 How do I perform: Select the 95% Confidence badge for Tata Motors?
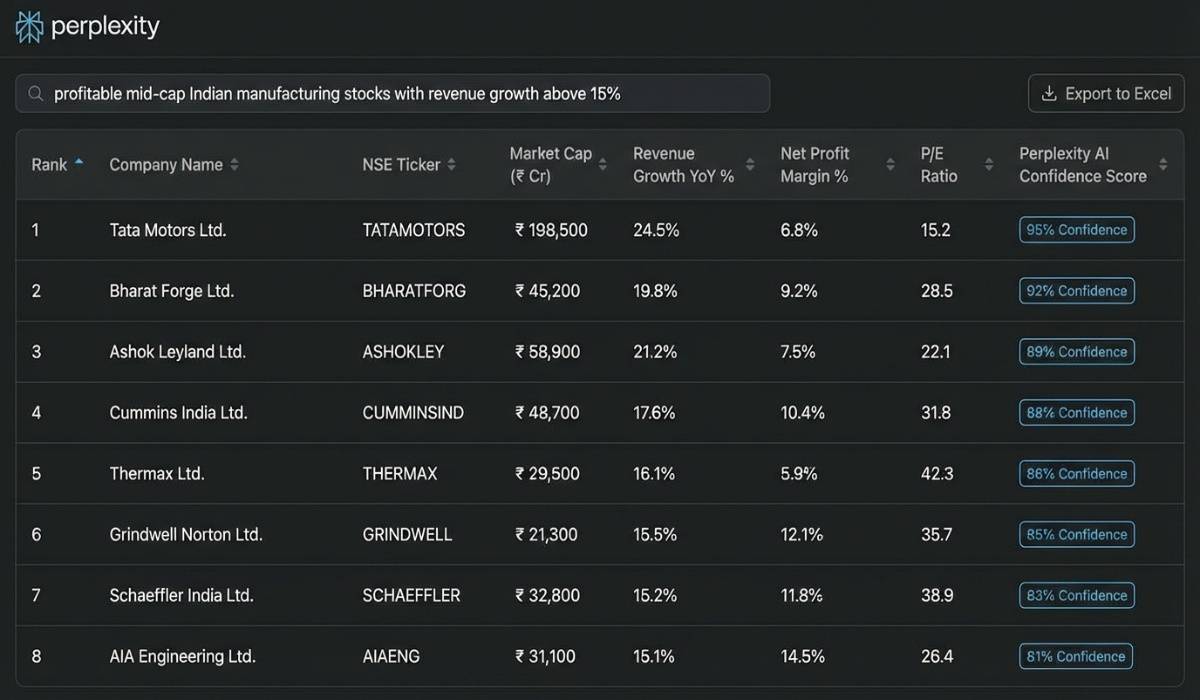(1076, 229)
